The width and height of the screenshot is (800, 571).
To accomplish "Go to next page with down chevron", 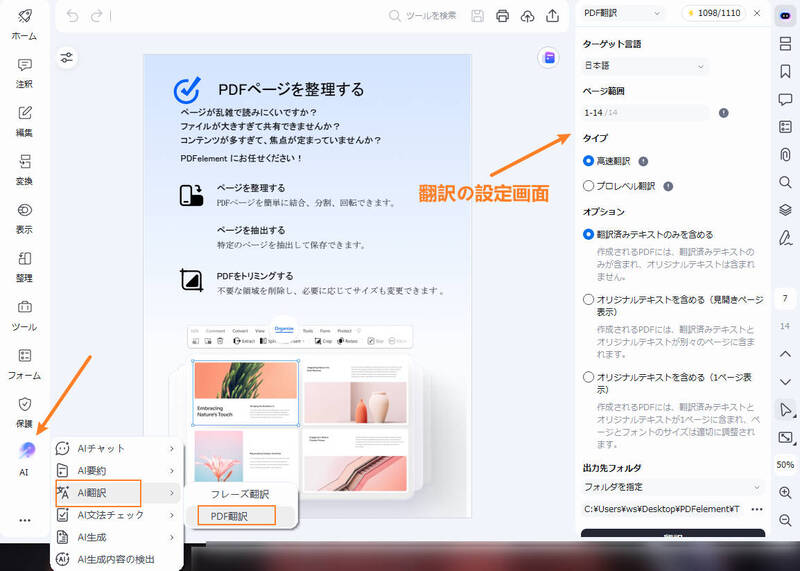I will 785,382.
